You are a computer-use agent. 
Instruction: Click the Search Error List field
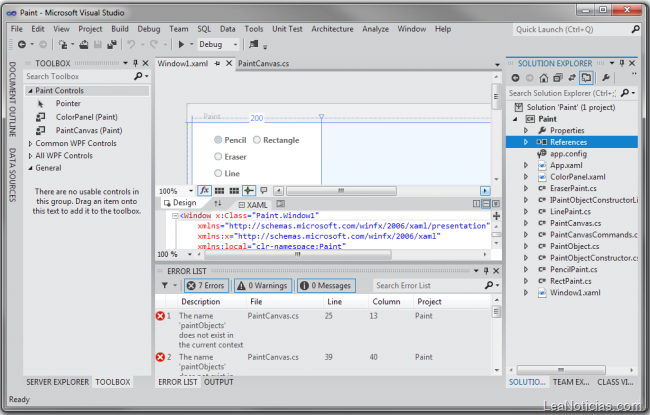pos(429,285)
